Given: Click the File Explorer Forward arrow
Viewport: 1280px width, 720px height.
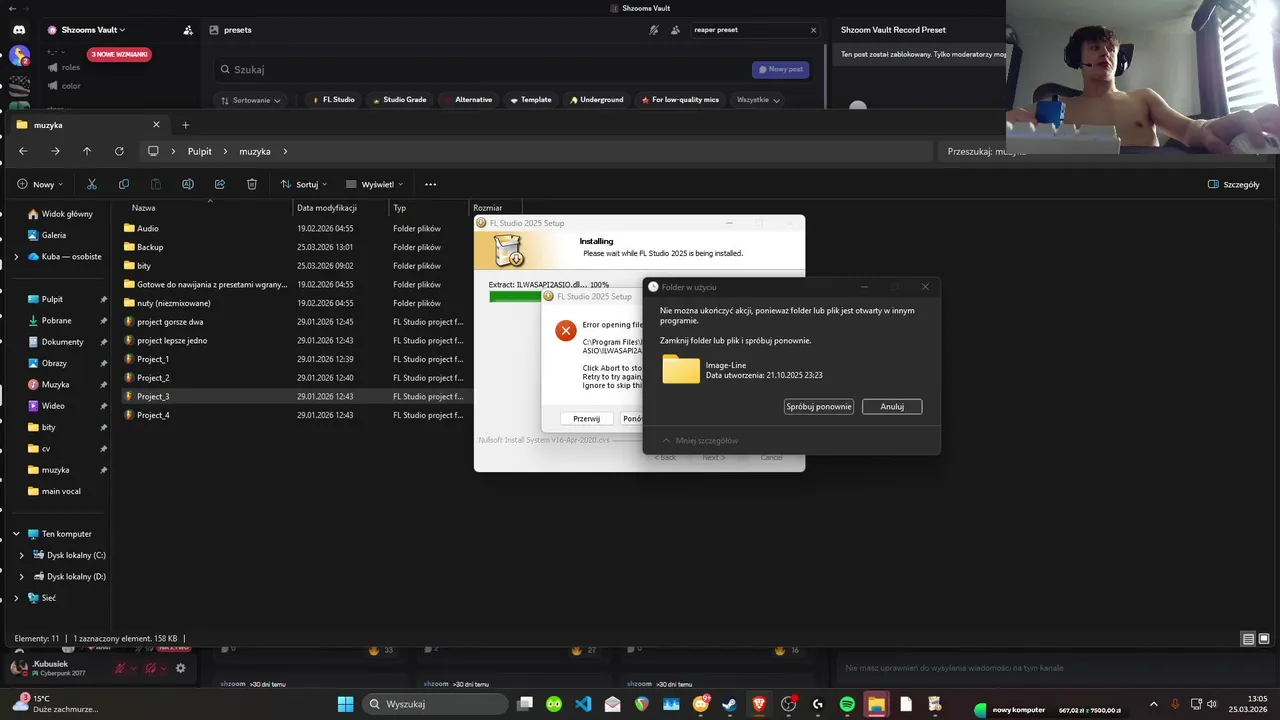Looking at the screenshot, I should [x=55, y=151].
